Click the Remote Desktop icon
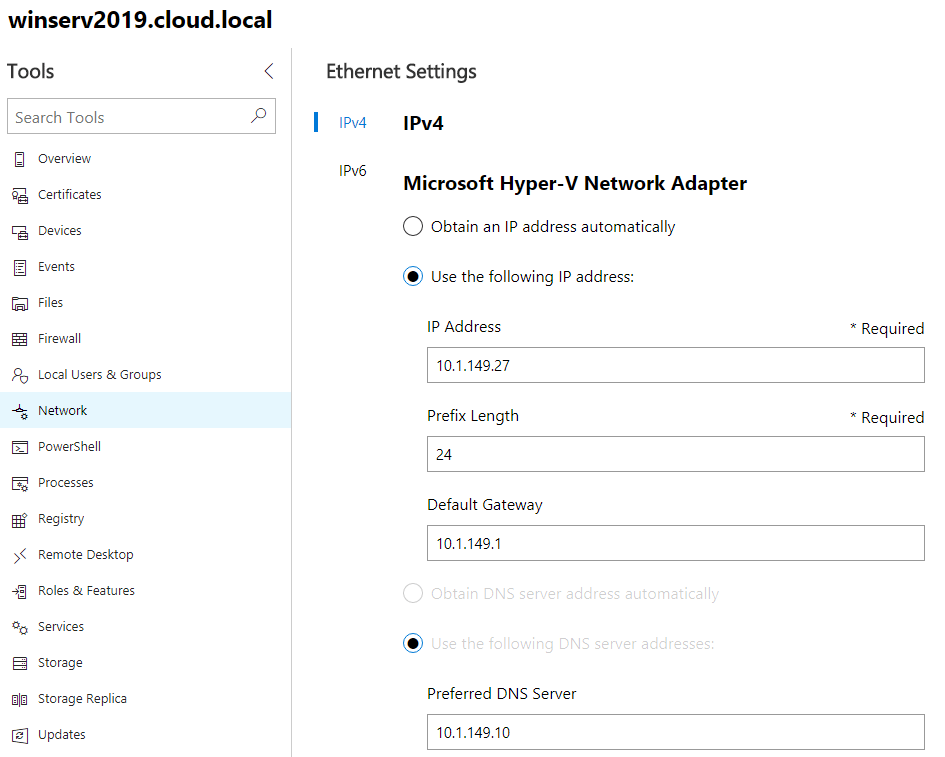 19,555
